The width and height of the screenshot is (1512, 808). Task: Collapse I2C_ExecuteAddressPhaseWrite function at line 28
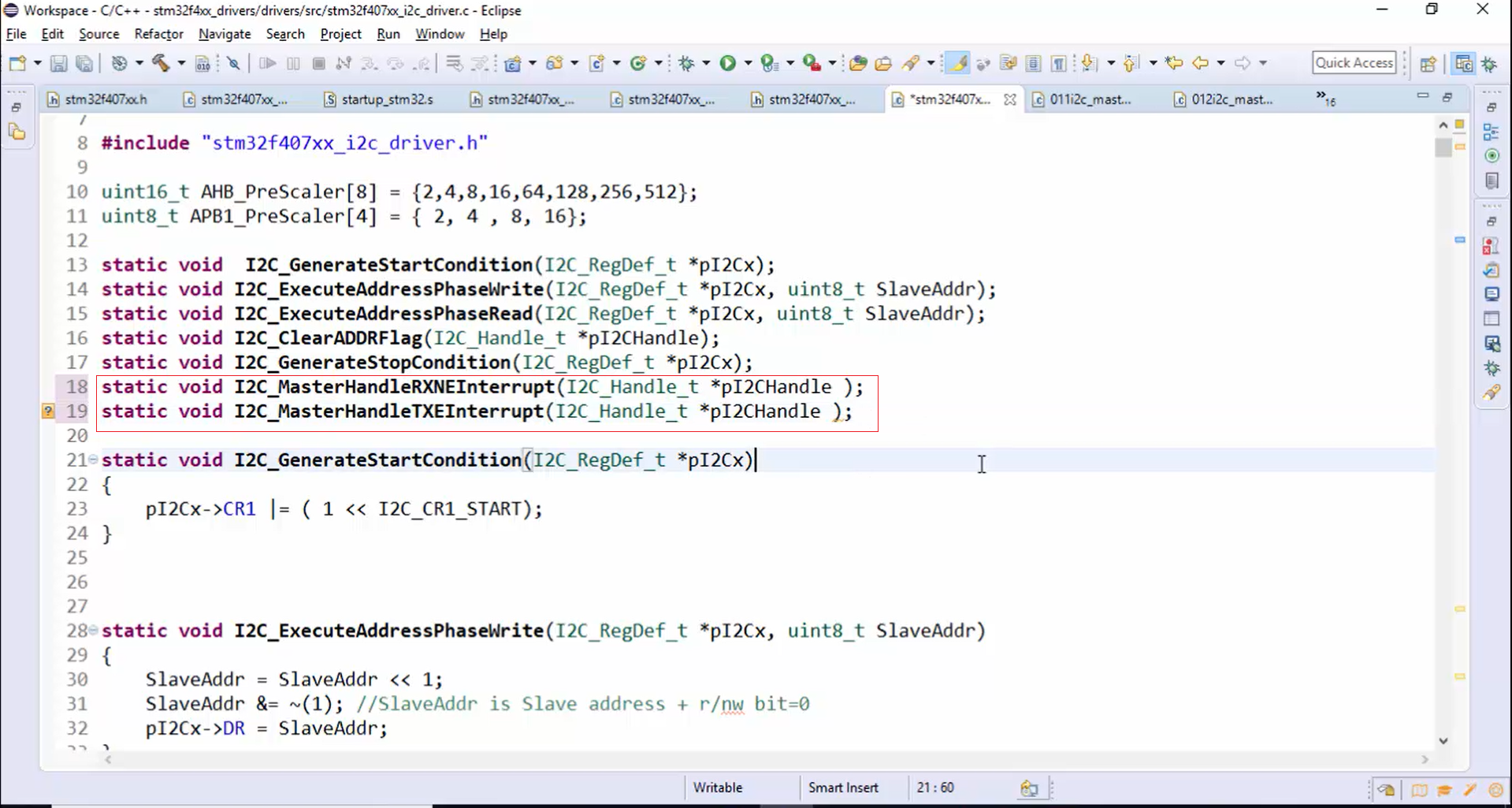click(x=93, y=630)
